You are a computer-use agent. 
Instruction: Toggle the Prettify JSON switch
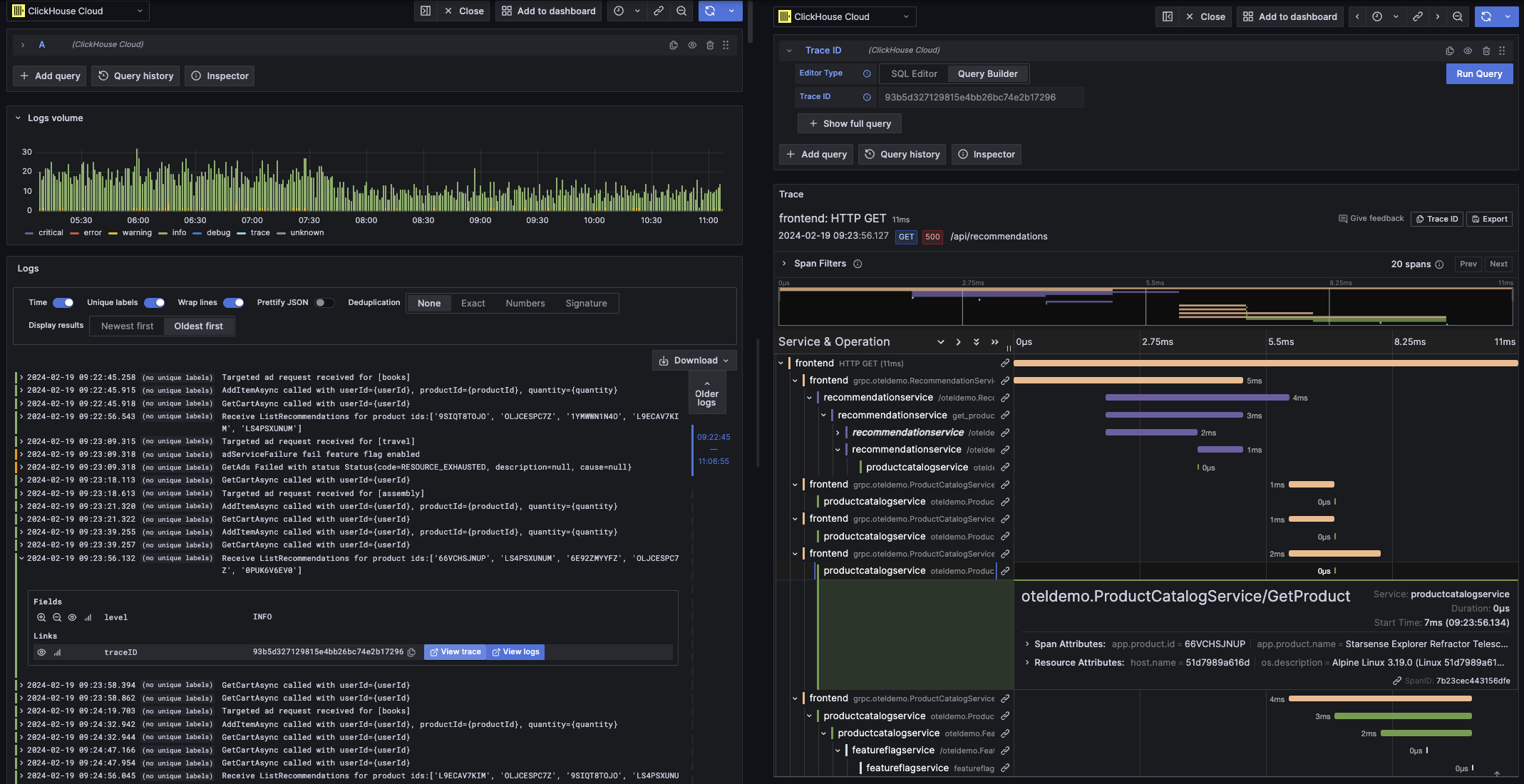(323, 303)
